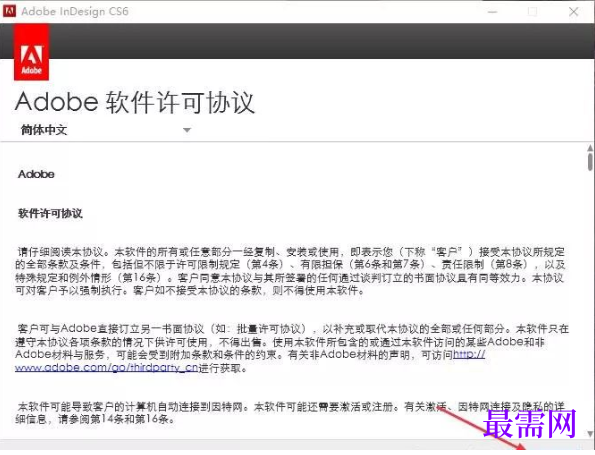Click the bold 'Adobe' text in the agreement

[x=36, y=174]
